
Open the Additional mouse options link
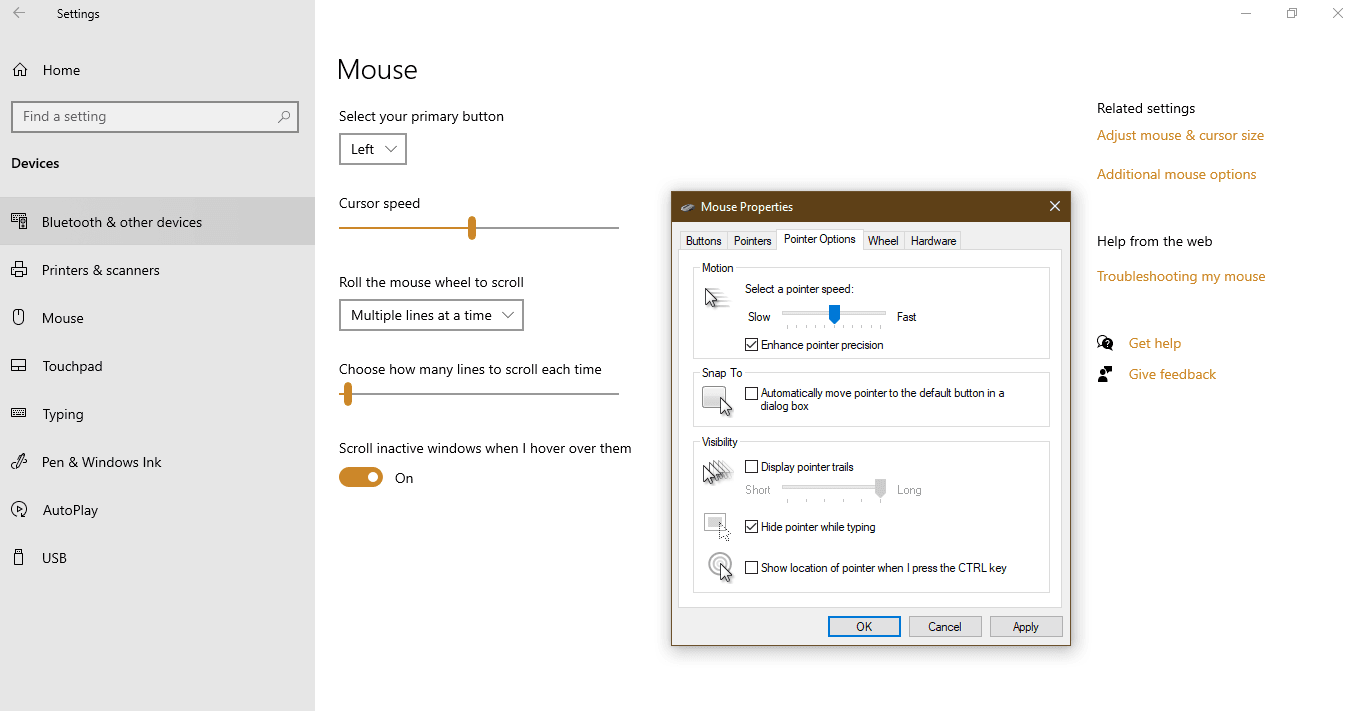pos(1176,173)
